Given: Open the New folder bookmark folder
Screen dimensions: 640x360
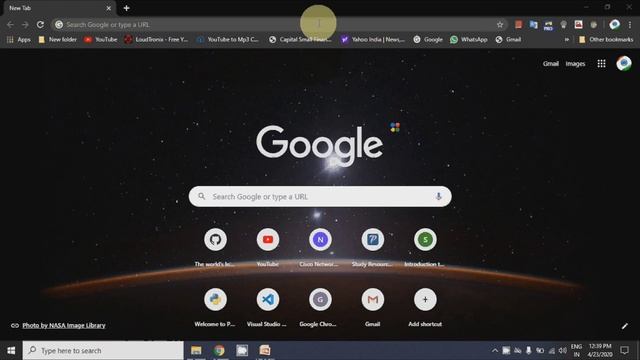Looking at the screenshot, I should (58, 40).
